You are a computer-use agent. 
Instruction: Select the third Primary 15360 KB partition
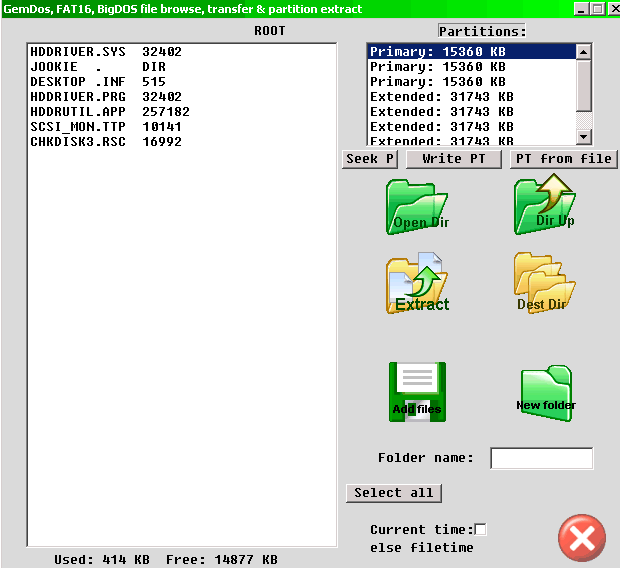472,82
